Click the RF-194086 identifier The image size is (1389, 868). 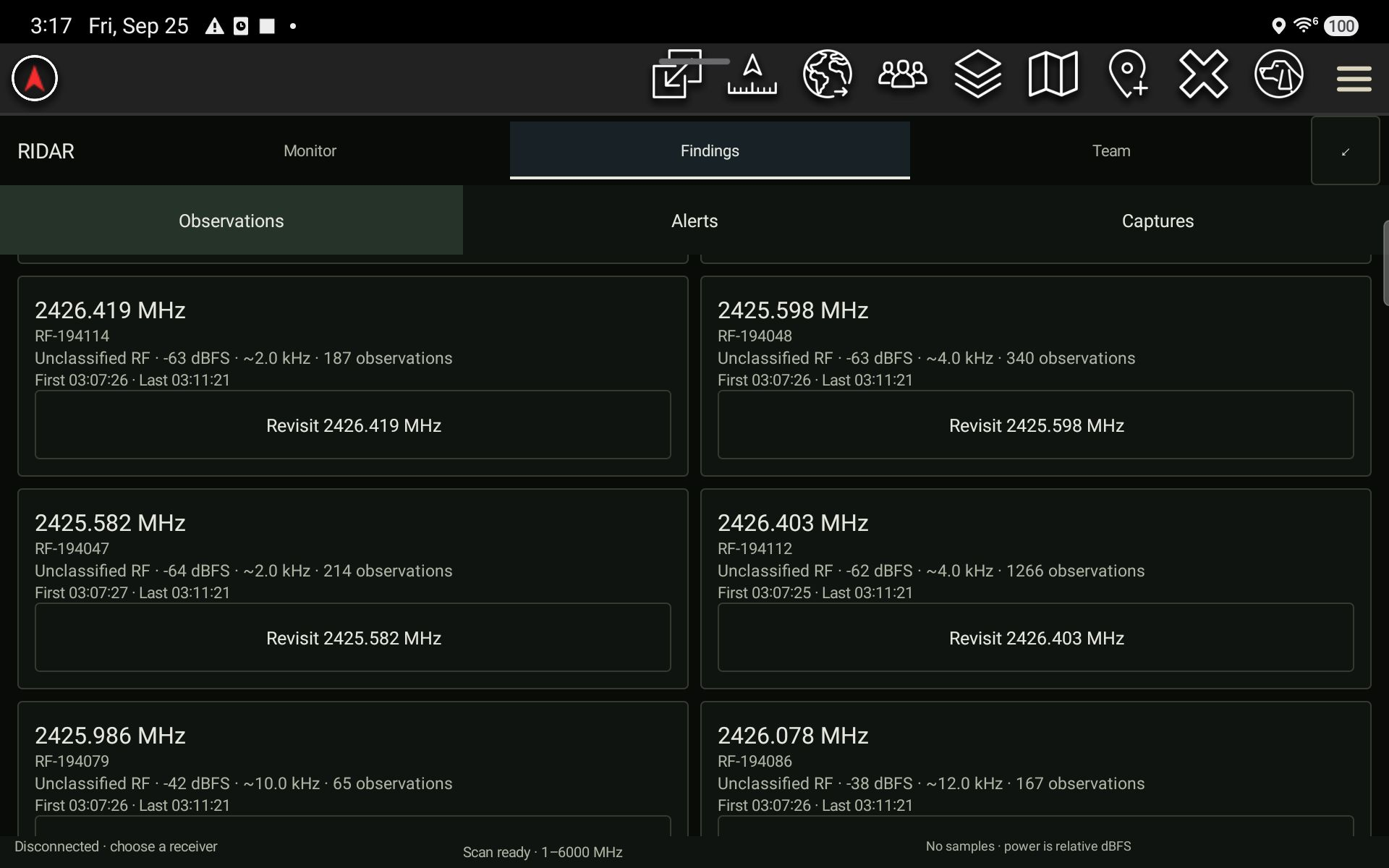755,761
